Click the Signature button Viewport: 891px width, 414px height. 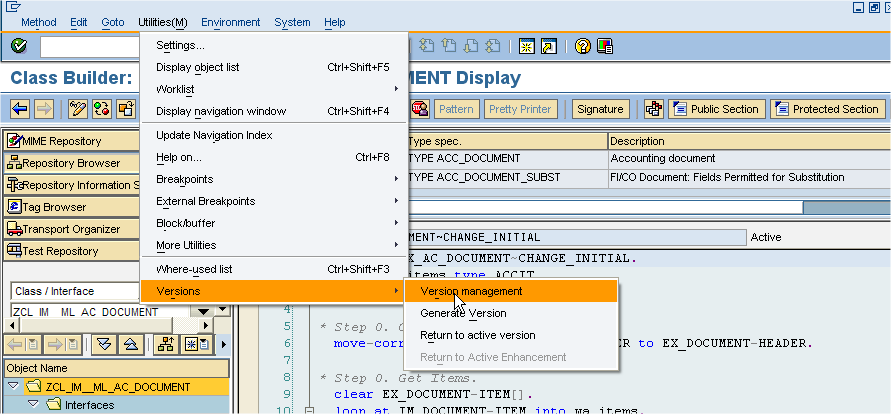click(x=600, y=109)
